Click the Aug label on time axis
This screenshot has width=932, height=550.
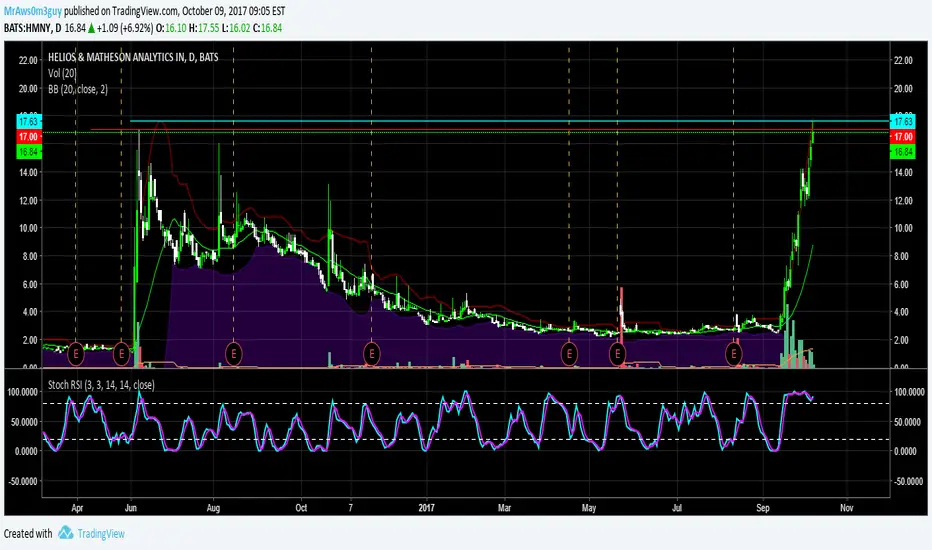coord(213,508)
